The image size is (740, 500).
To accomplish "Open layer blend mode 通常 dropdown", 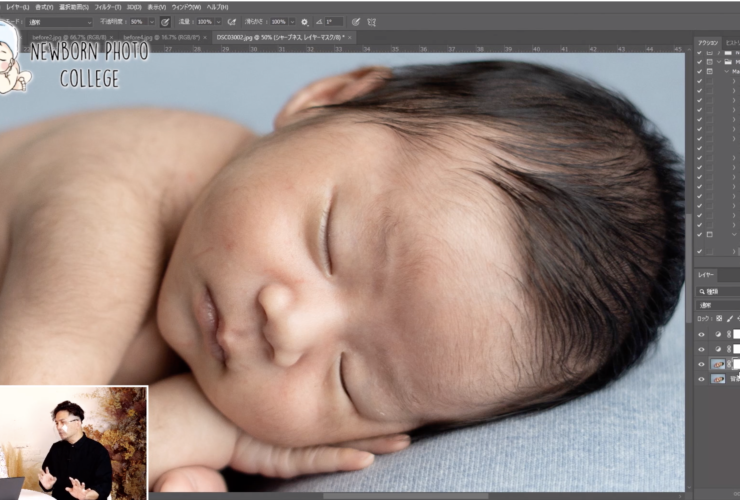I will point(718,305).
